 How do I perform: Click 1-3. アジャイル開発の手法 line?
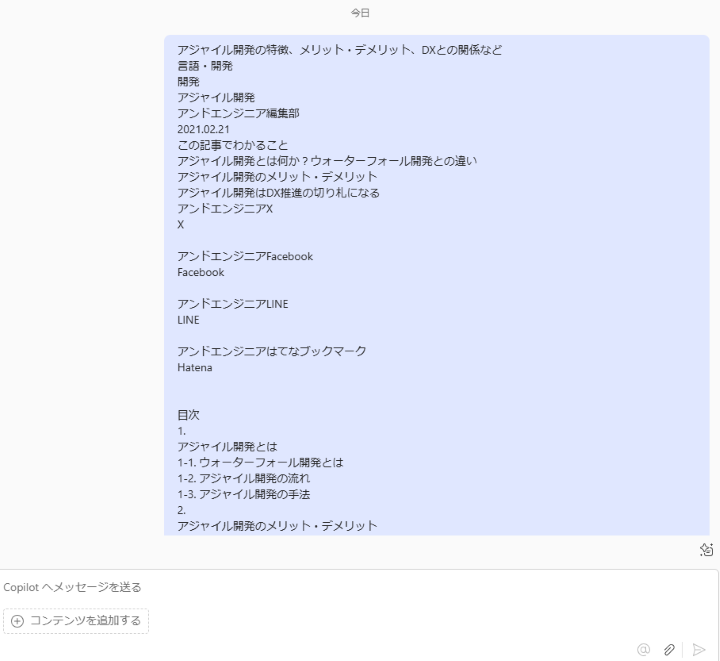click(244, 494)
